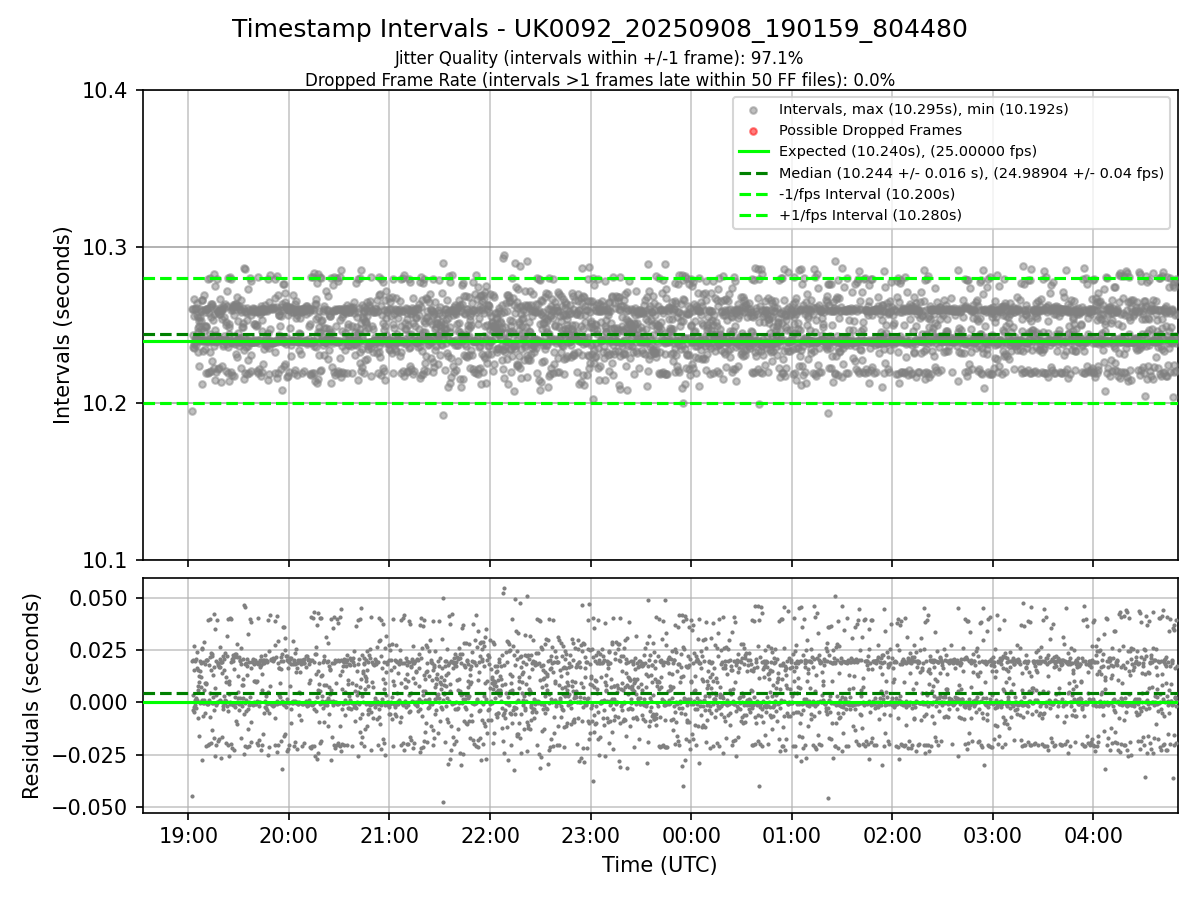Click the plot title 'Timestamp Intervals - UK0092_20250908_190159_804480'

coord(599,29)
